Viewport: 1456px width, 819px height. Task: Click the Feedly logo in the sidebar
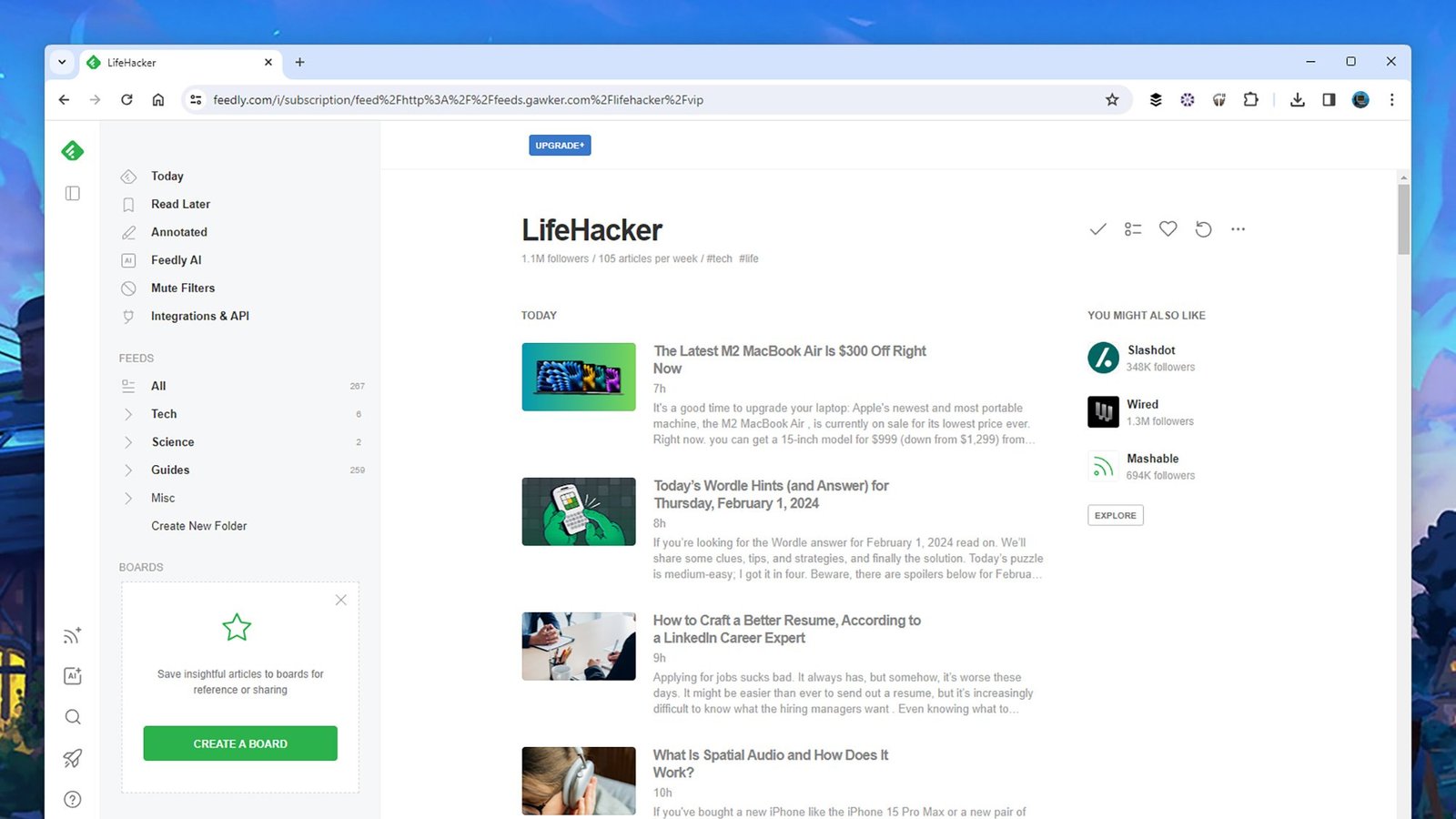click(73, 151)
